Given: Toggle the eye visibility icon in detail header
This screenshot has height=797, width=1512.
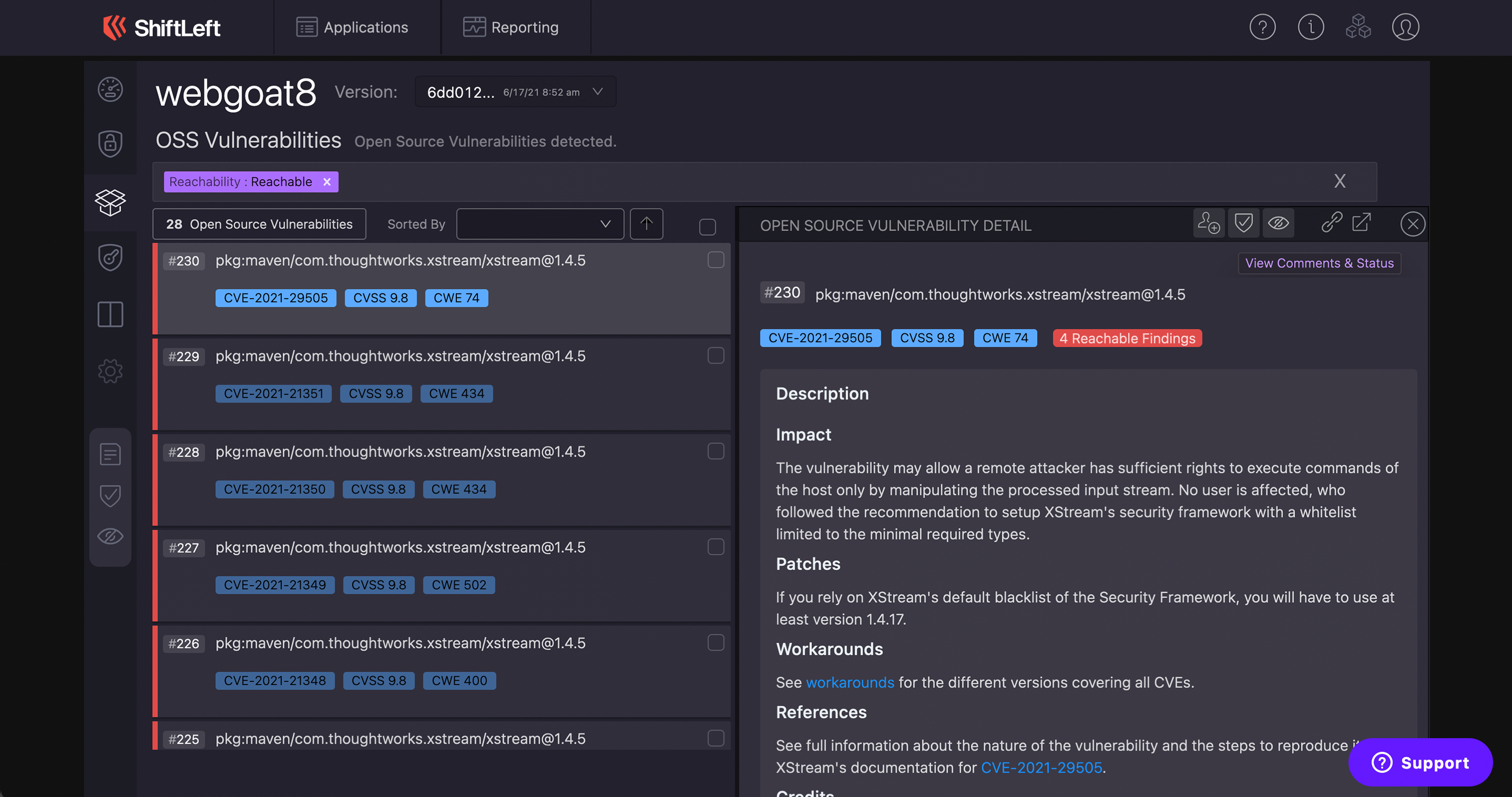Looking at the screenshot, I should (x=1278, y=224).
